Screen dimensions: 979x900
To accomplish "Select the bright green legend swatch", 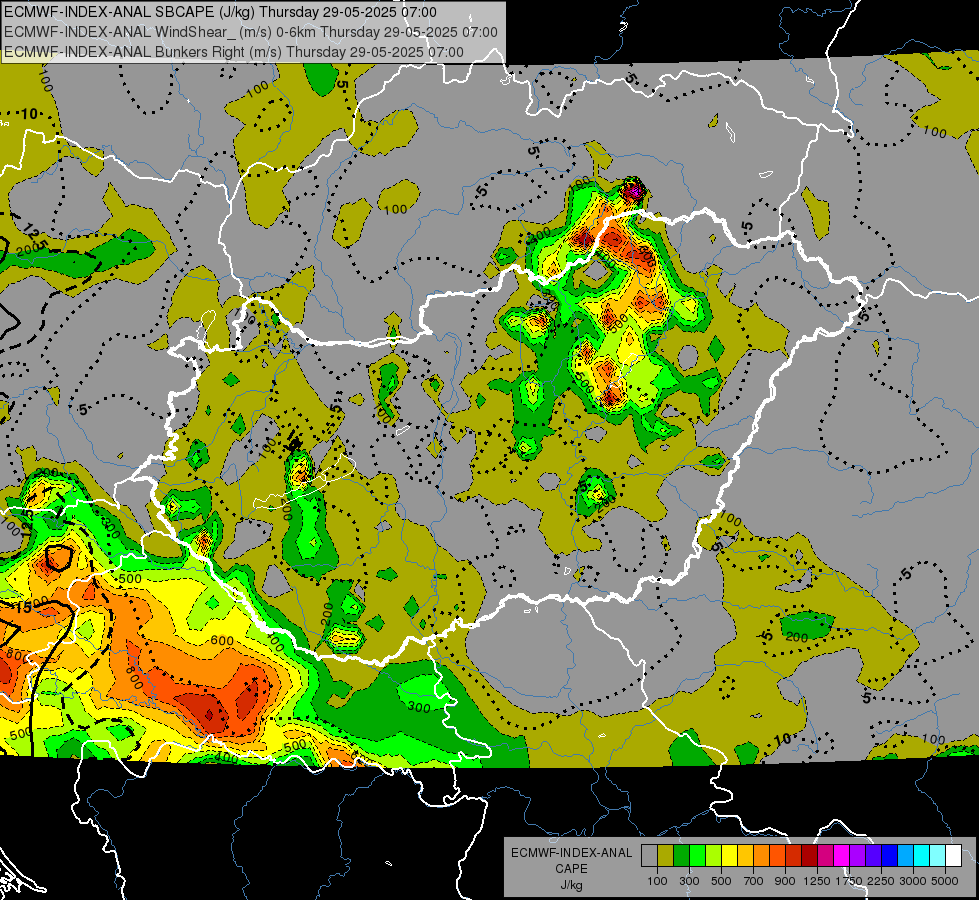I will 697,855.
